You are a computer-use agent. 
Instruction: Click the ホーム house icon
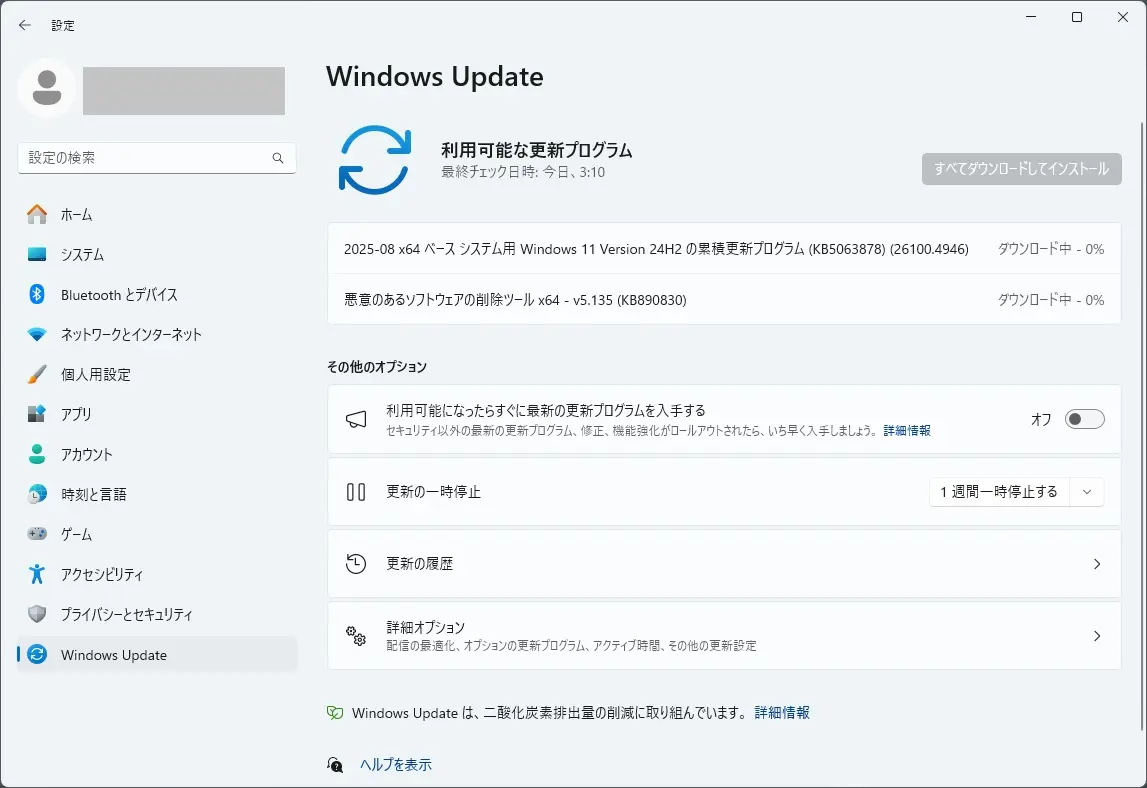pyautogui.click(x=37, y=214)
